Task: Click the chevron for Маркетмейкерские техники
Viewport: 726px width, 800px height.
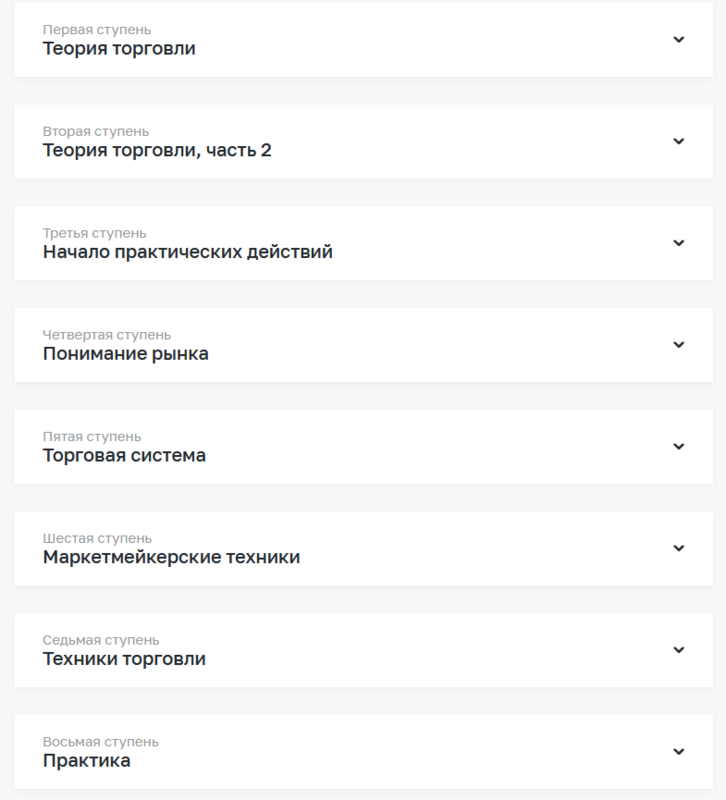Action: click(x=679, y=548)
